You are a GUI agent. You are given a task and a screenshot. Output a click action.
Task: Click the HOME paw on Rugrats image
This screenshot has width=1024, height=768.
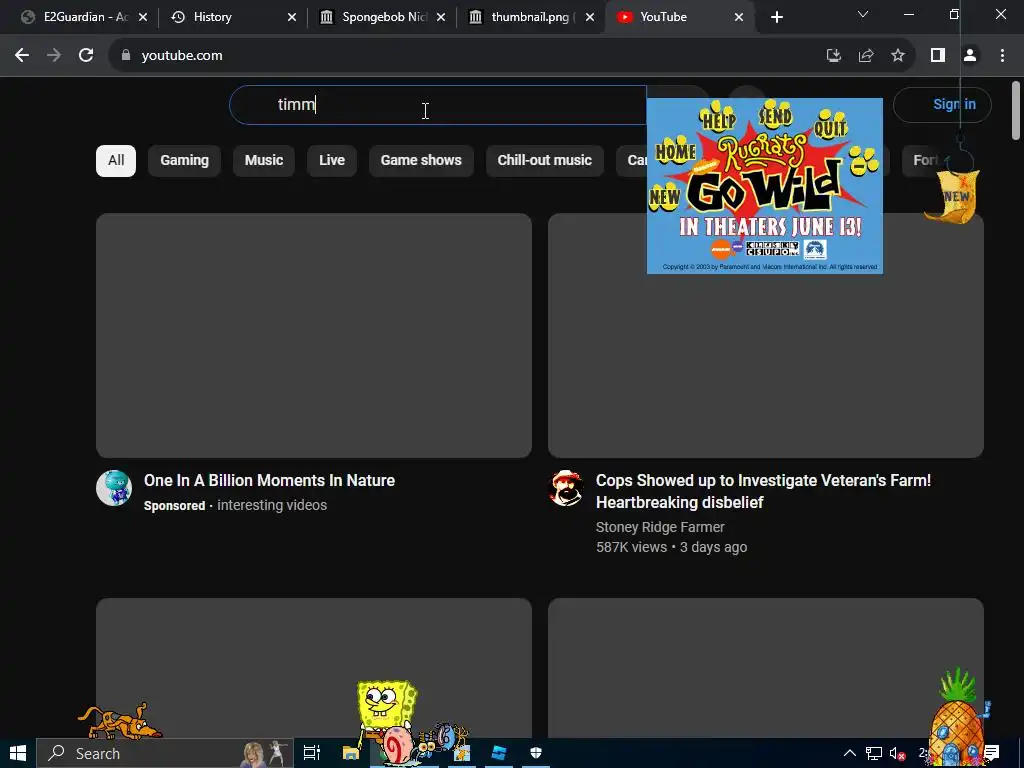click(675, 150)
